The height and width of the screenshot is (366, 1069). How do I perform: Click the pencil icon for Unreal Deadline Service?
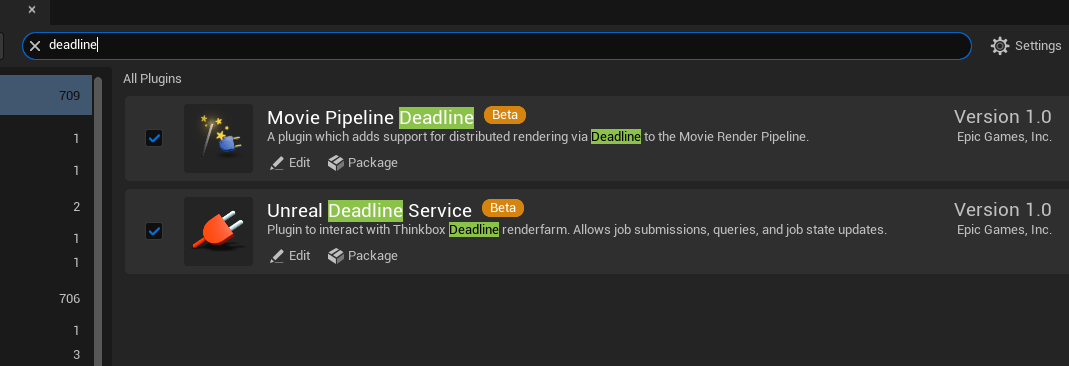(276, 256)
